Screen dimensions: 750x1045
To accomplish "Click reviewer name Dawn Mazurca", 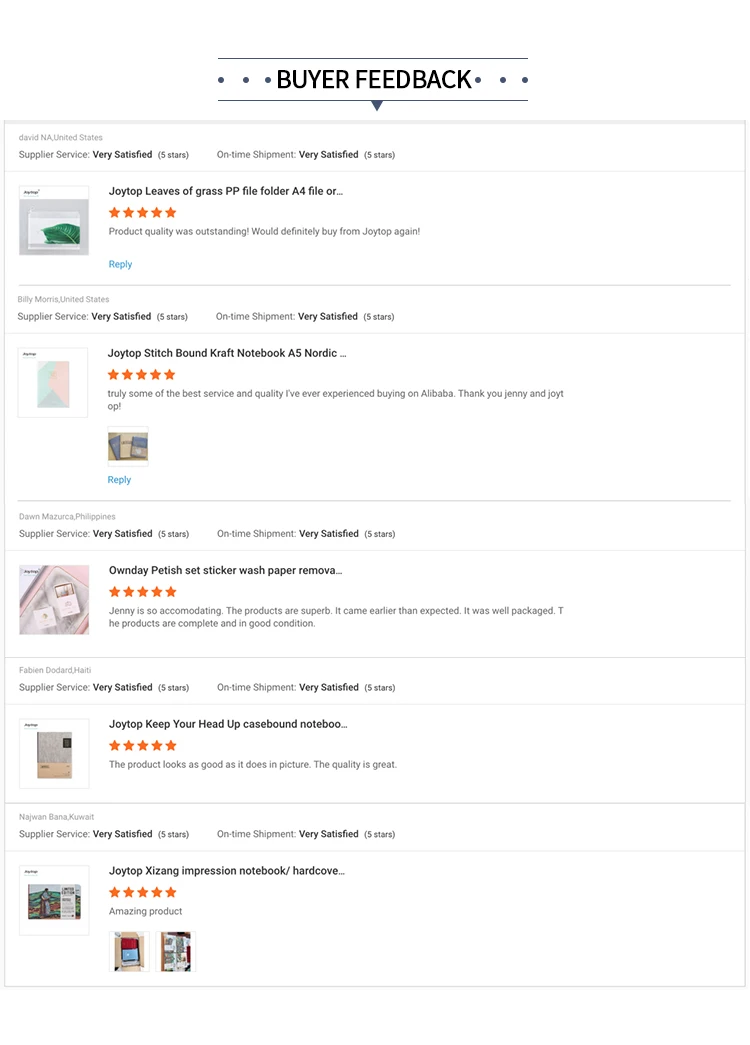I will click(46, 517).
